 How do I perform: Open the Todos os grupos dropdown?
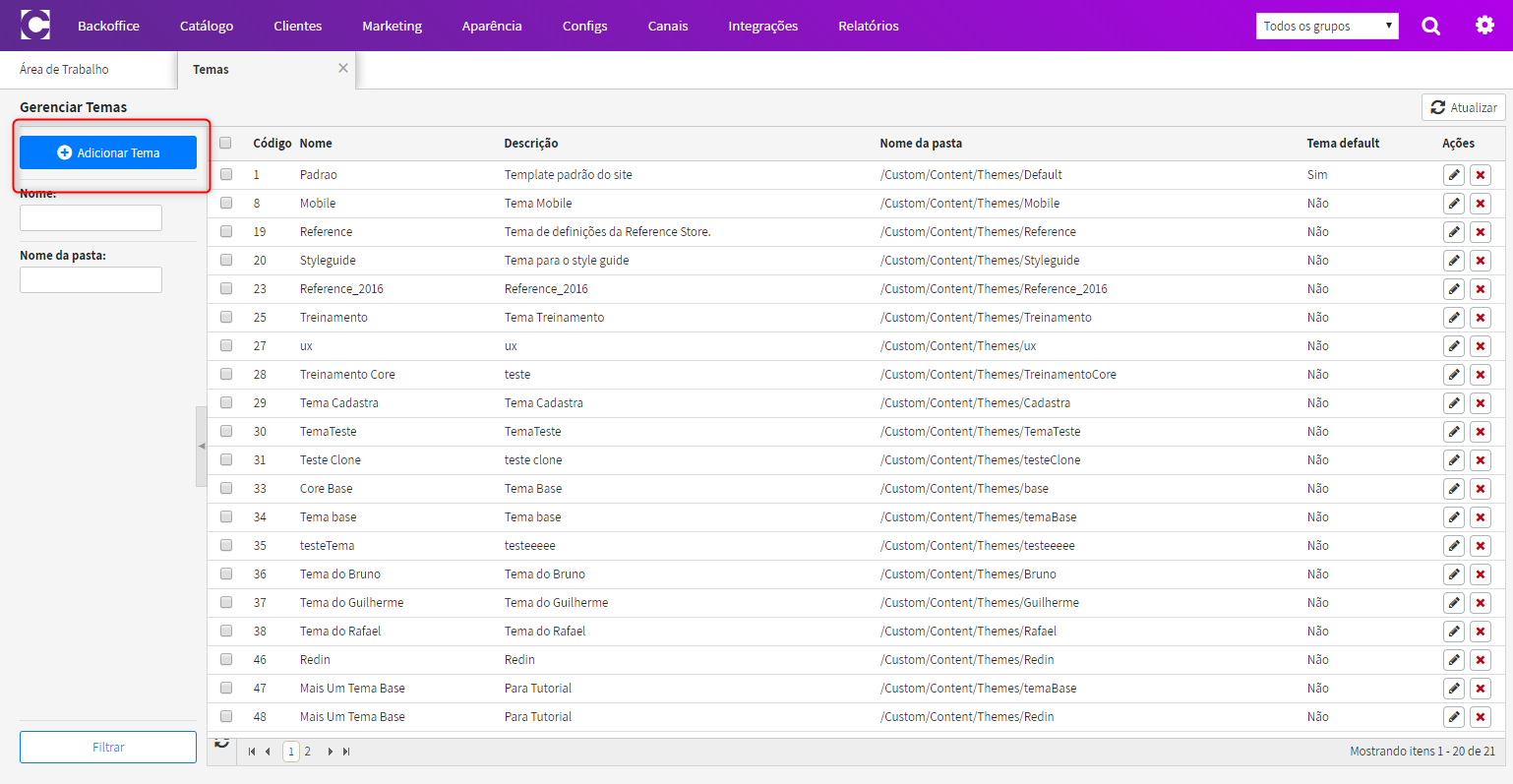point(1327,26)
